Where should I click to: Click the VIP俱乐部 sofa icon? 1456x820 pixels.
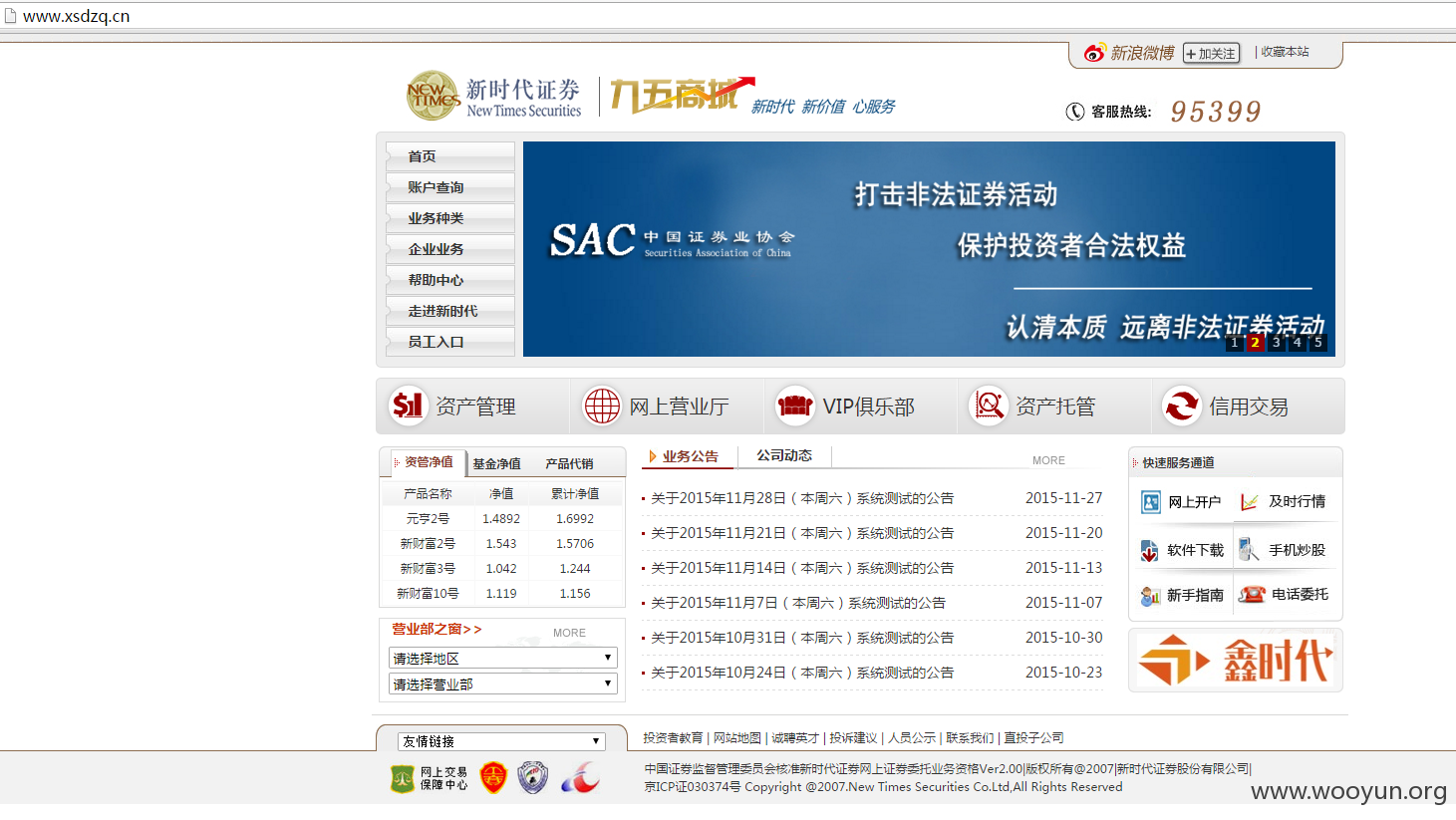point(795,406)
